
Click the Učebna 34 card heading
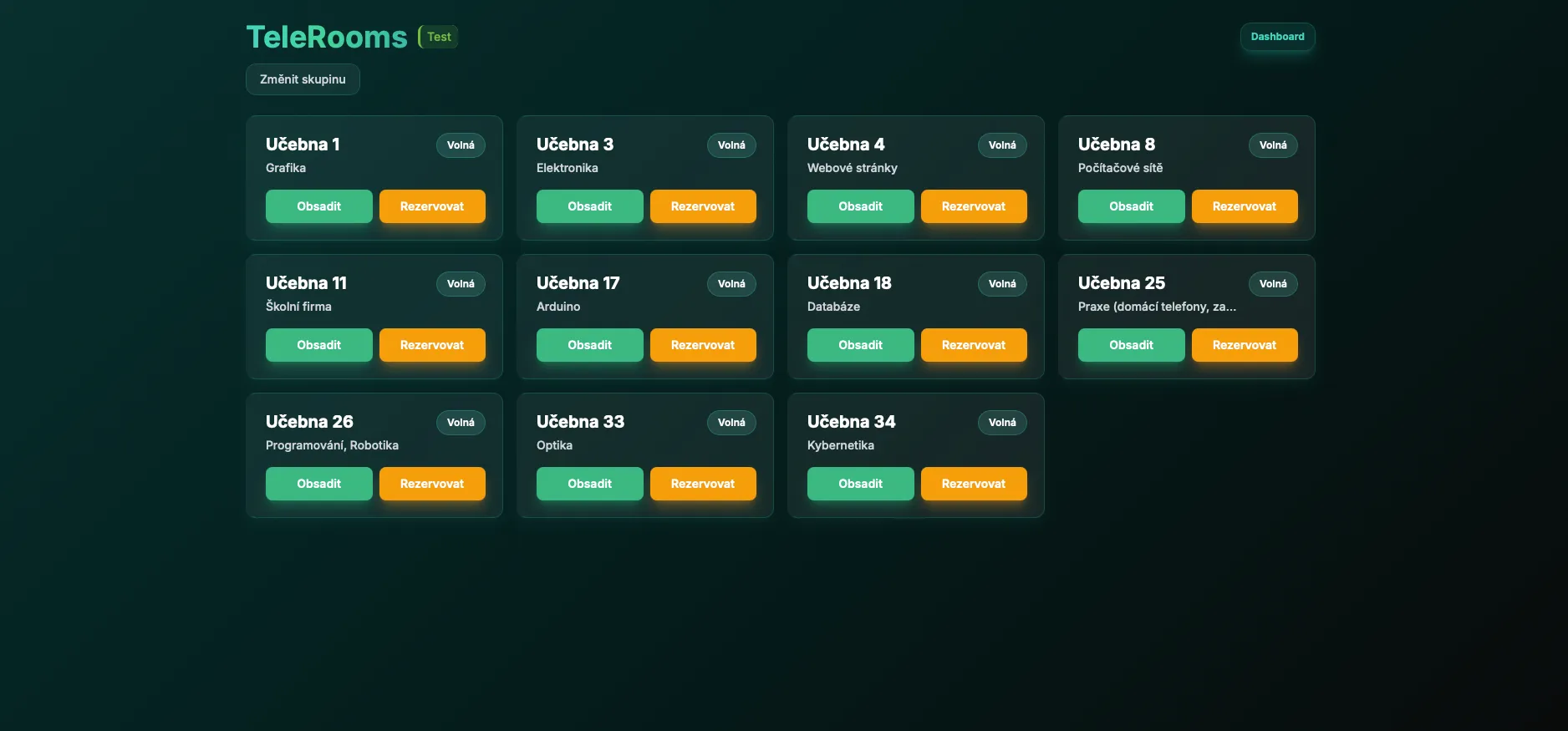pyautogui.click(x=851, y=422)
